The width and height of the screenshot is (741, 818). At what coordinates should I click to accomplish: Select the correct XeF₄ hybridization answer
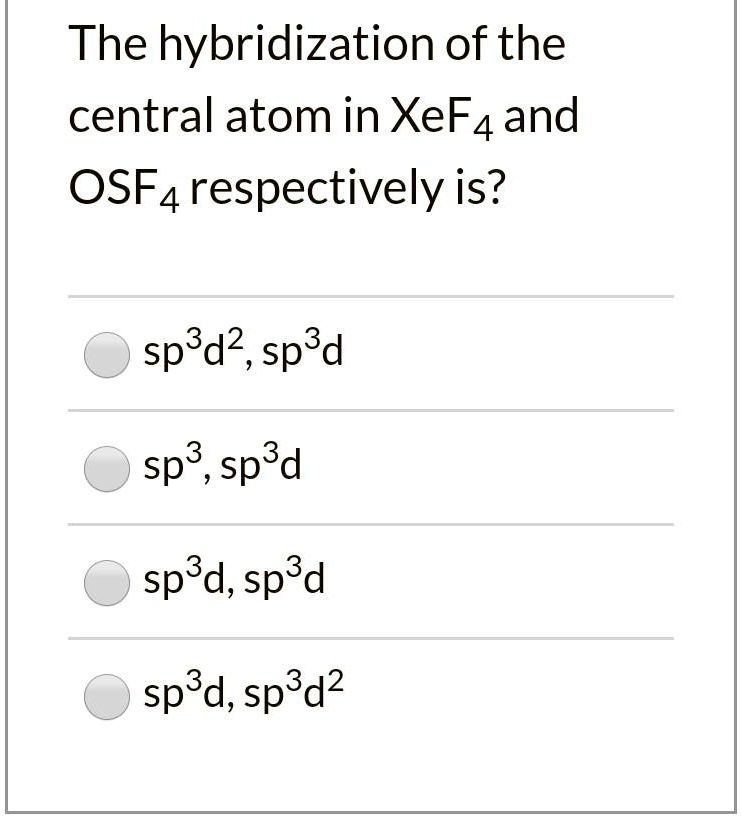106,352
